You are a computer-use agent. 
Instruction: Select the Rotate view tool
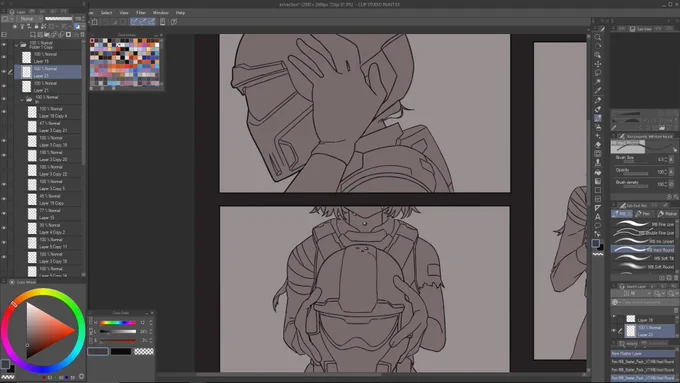pyautogui.click(x=598, y=46)
